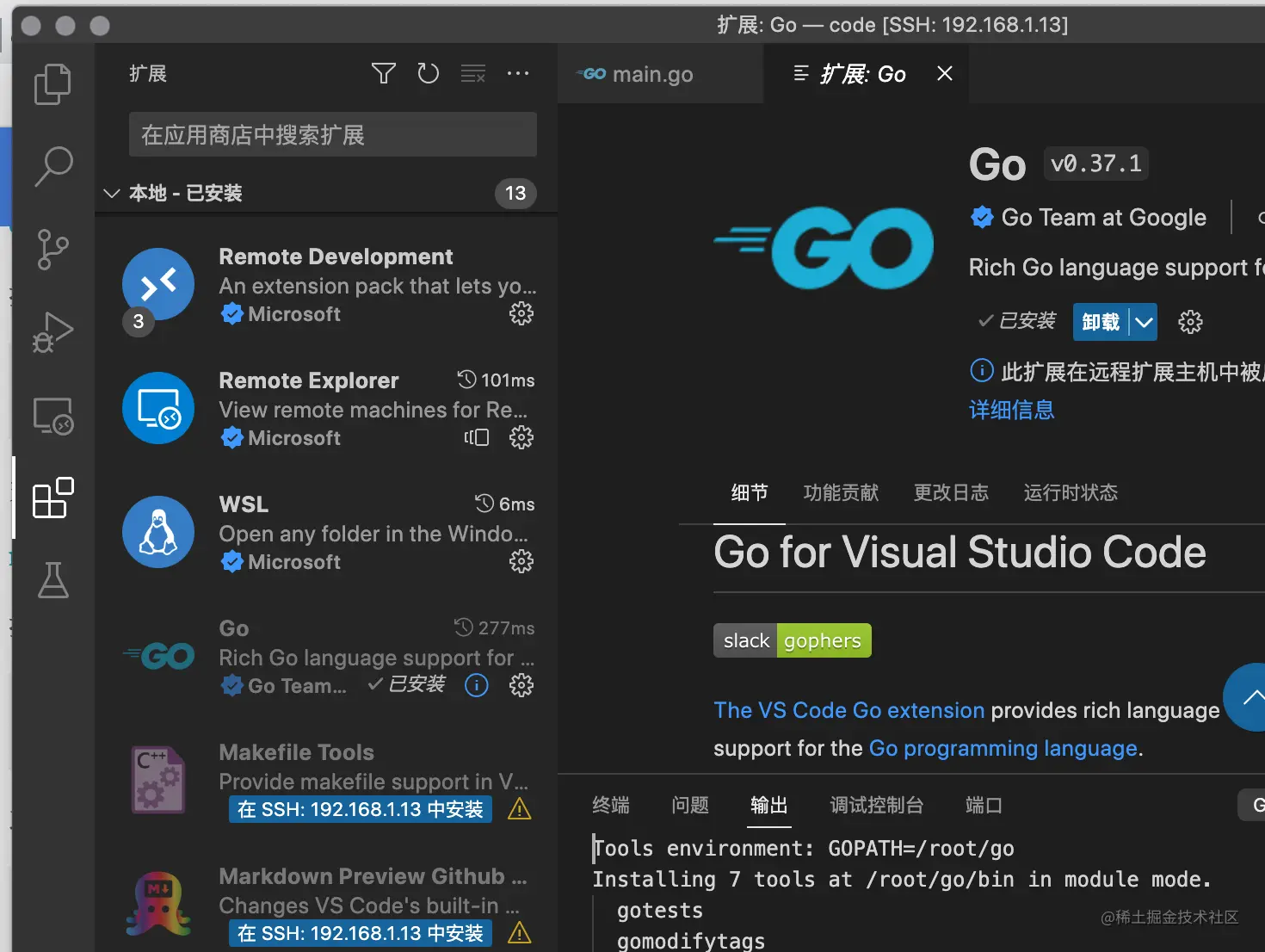1265x952 pixels.
Task: Open the 端口 panel tab
Action: pyautogui.click(x=984, y=805)
